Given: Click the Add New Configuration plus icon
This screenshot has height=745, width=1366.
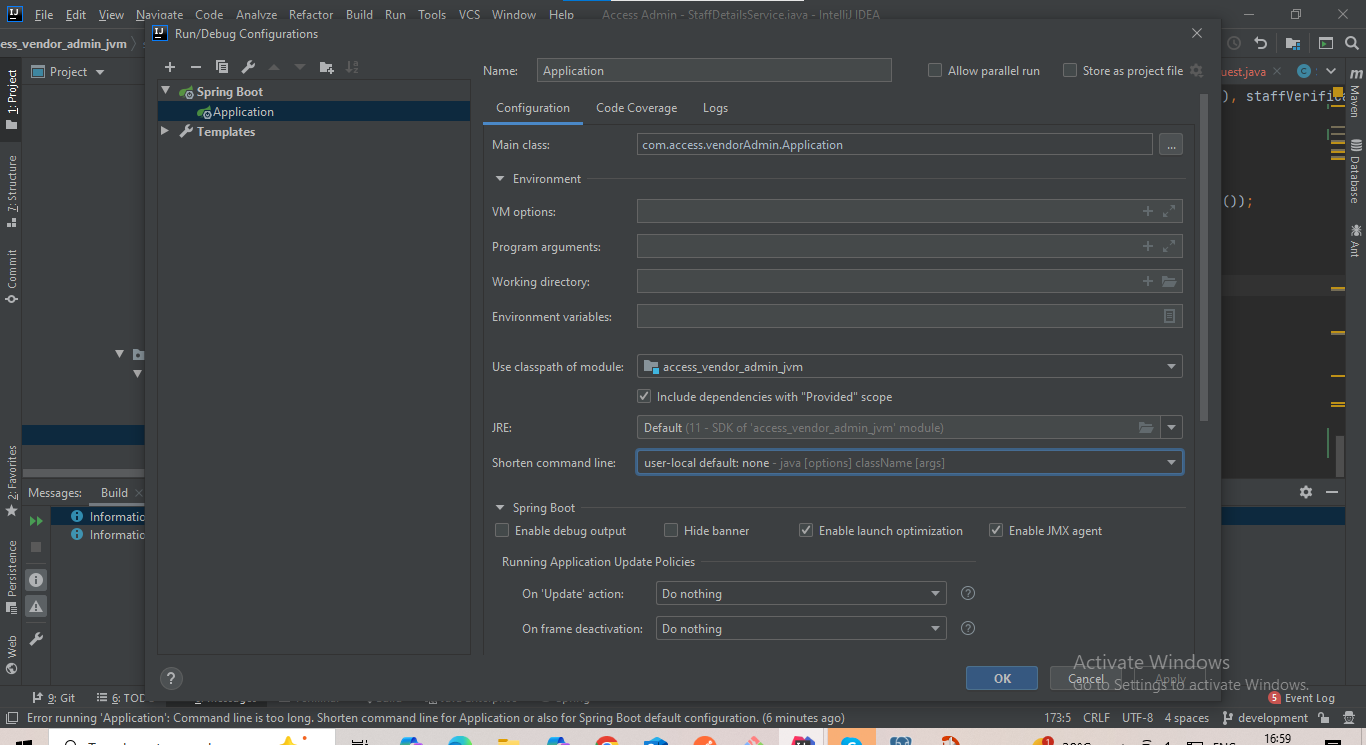Looking at the screenshot, I should [x=170, y=67].
